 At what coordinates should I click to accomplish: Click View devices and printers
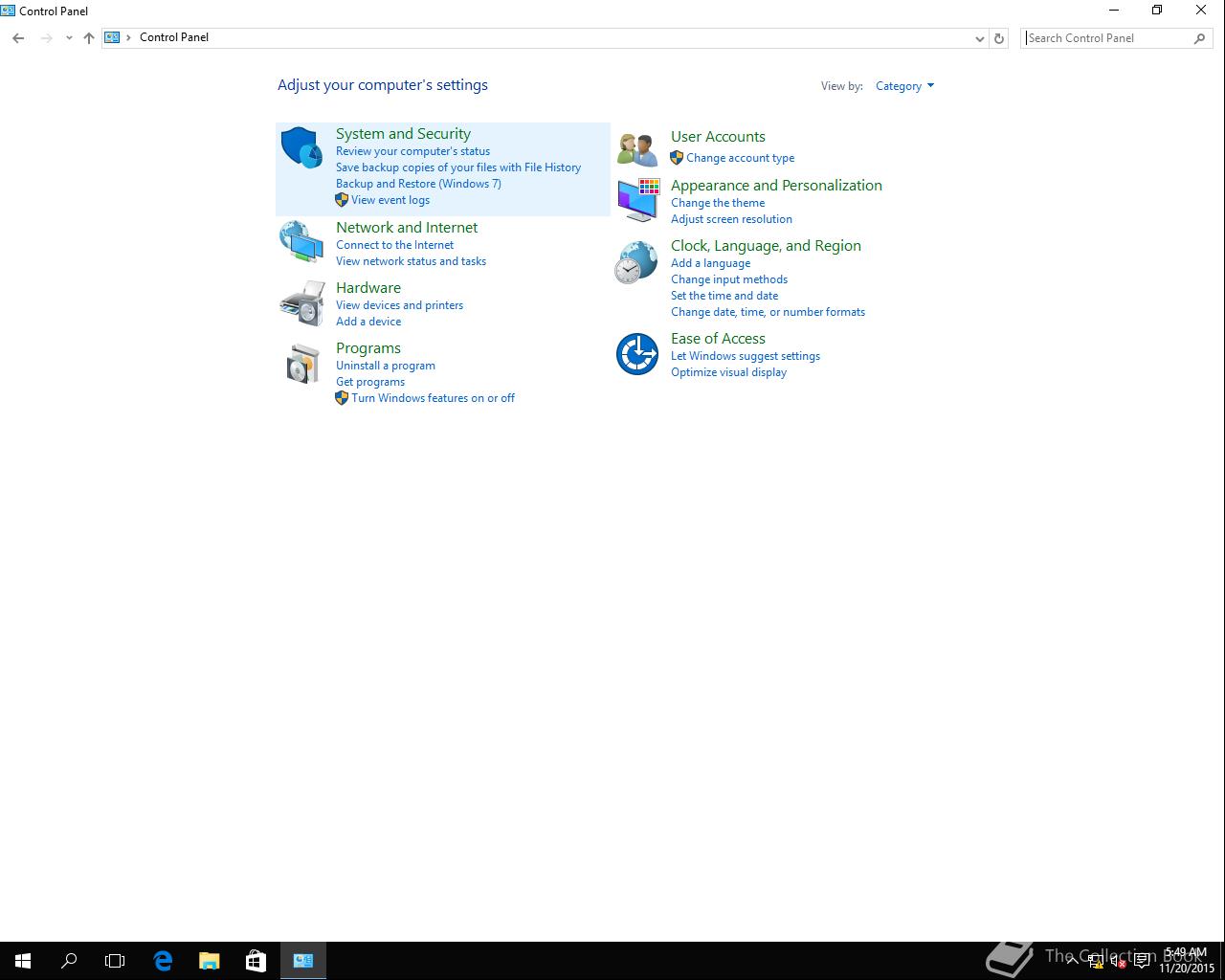[399, 305]
